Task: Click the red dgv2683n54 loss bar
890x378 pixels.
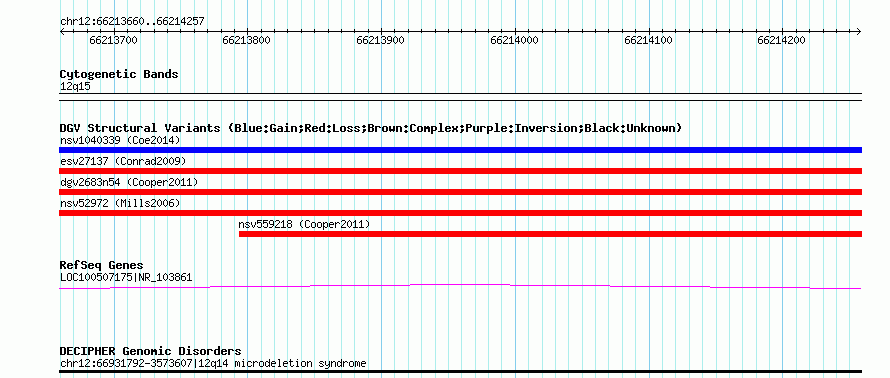Action: (x=460, y=192)
